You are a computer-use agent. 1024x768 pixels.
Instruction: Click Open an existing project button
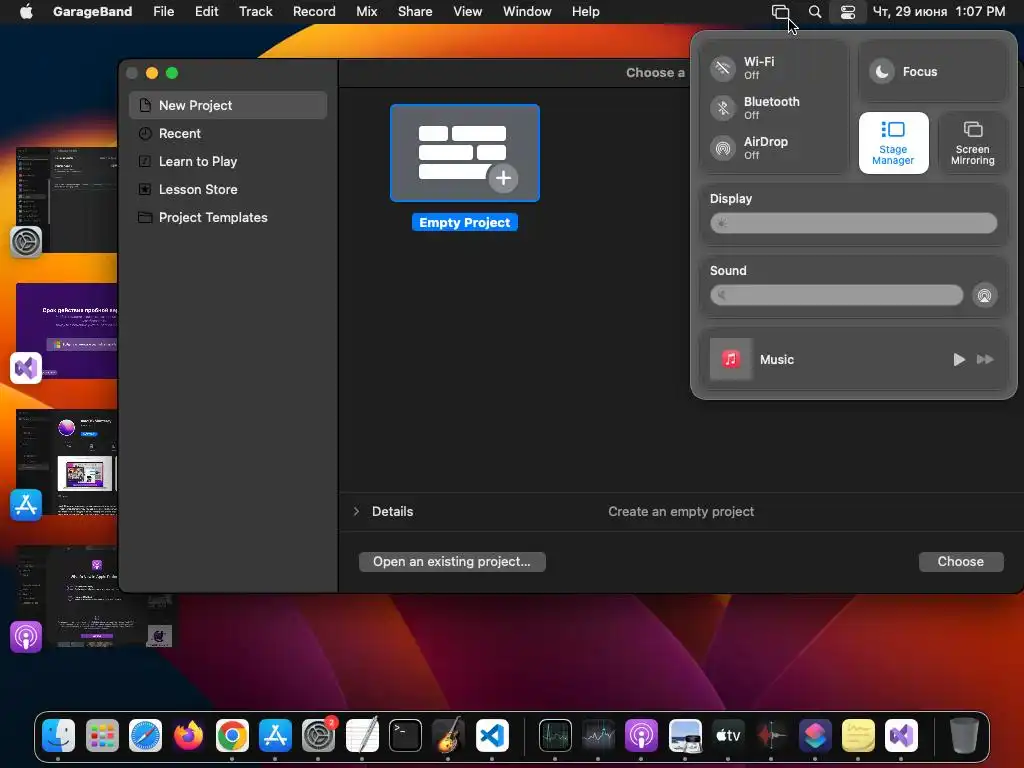tap(452, 562)
